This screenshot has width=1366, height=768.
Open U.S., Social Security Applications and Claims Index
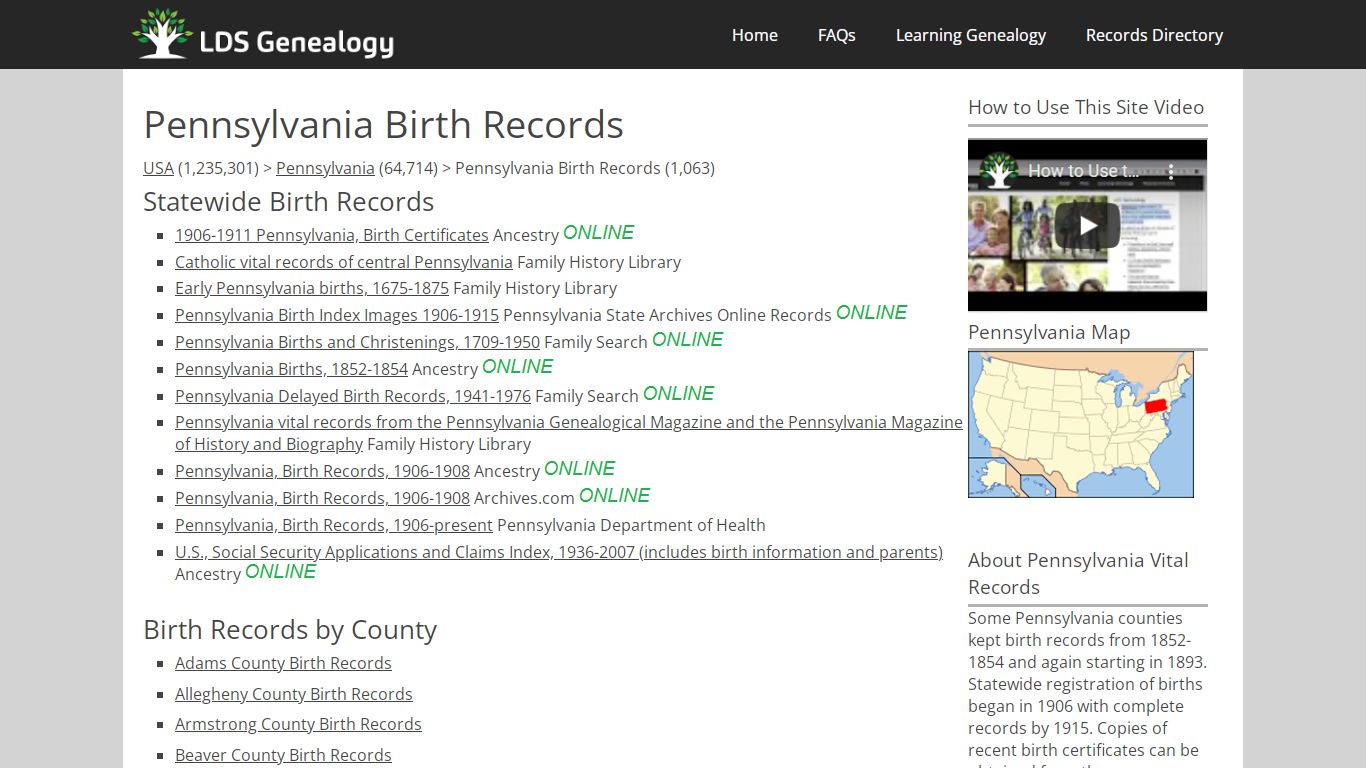[559, 552]
